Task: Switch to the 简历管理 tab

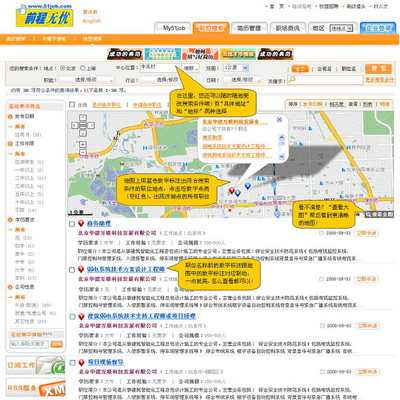Action: [x=249, y=28]
